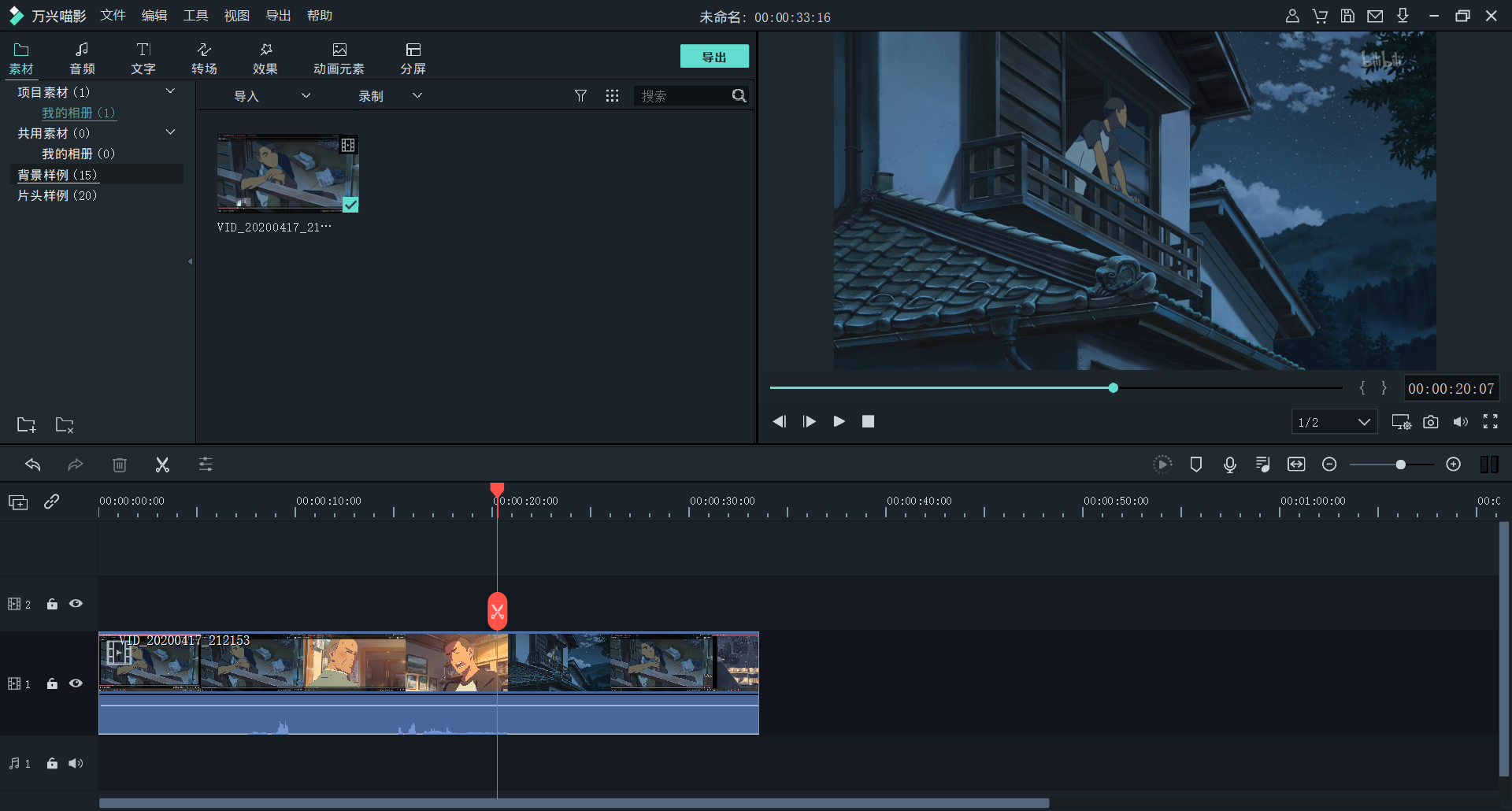The height and width of the screenshot is (811, 1512).
Task: Click the delete trash icon in timeline toolbar
Action: click(x=120, y=465)
